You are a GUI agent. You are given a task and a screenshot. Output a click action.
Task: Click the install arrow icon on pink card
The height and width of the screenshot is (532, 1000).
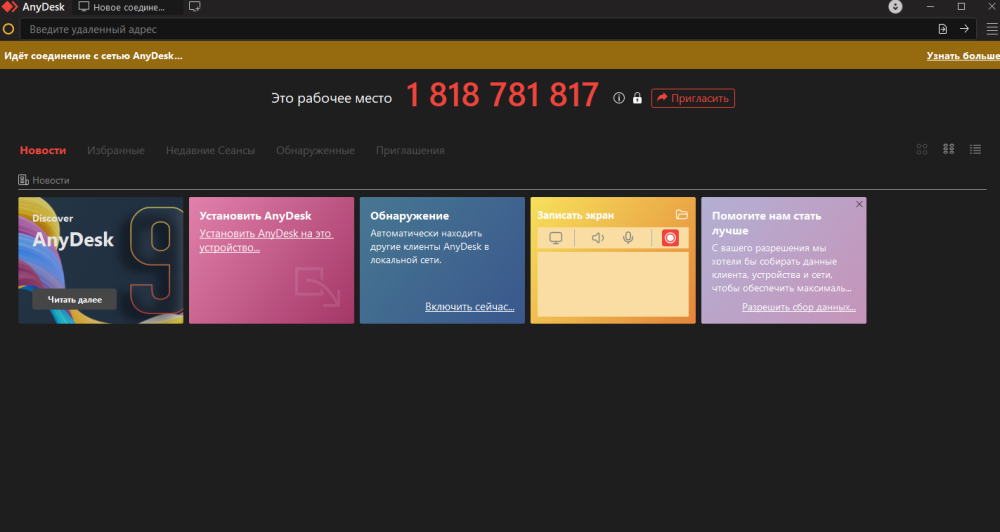(x=318, y=287)
